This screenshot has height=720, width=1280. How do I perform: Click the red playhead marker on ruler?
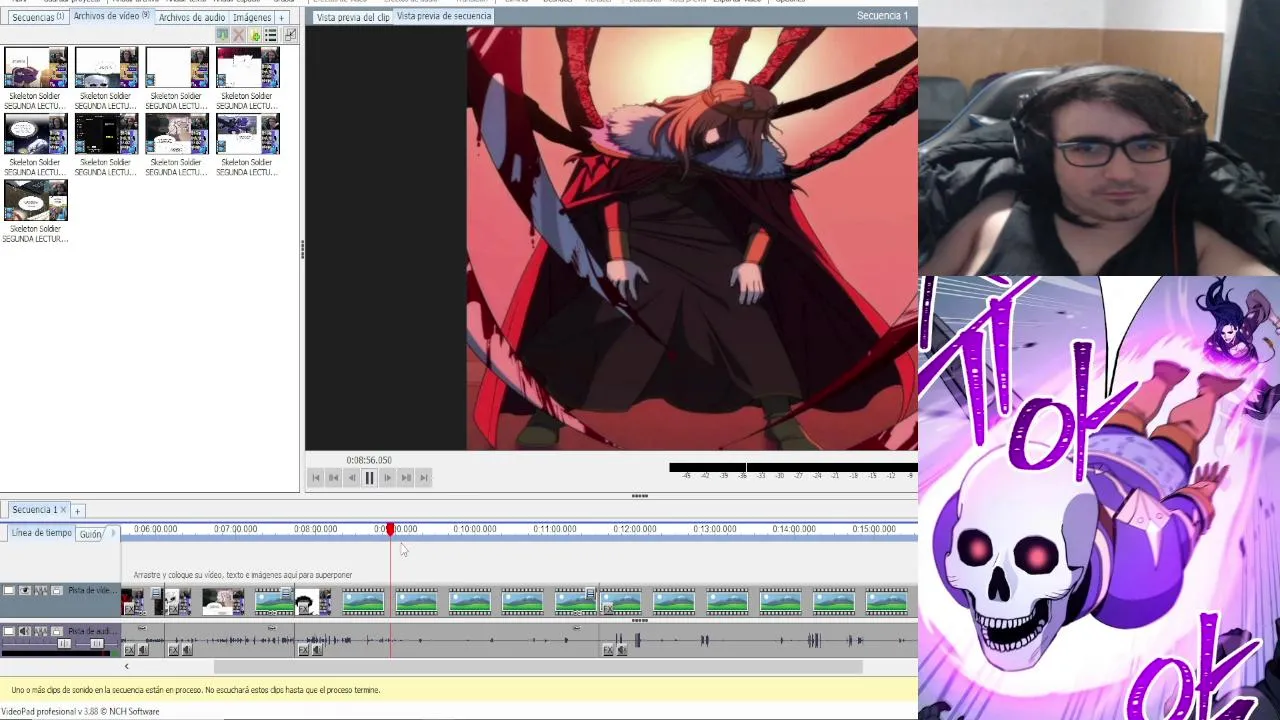(x=391, y=529)
